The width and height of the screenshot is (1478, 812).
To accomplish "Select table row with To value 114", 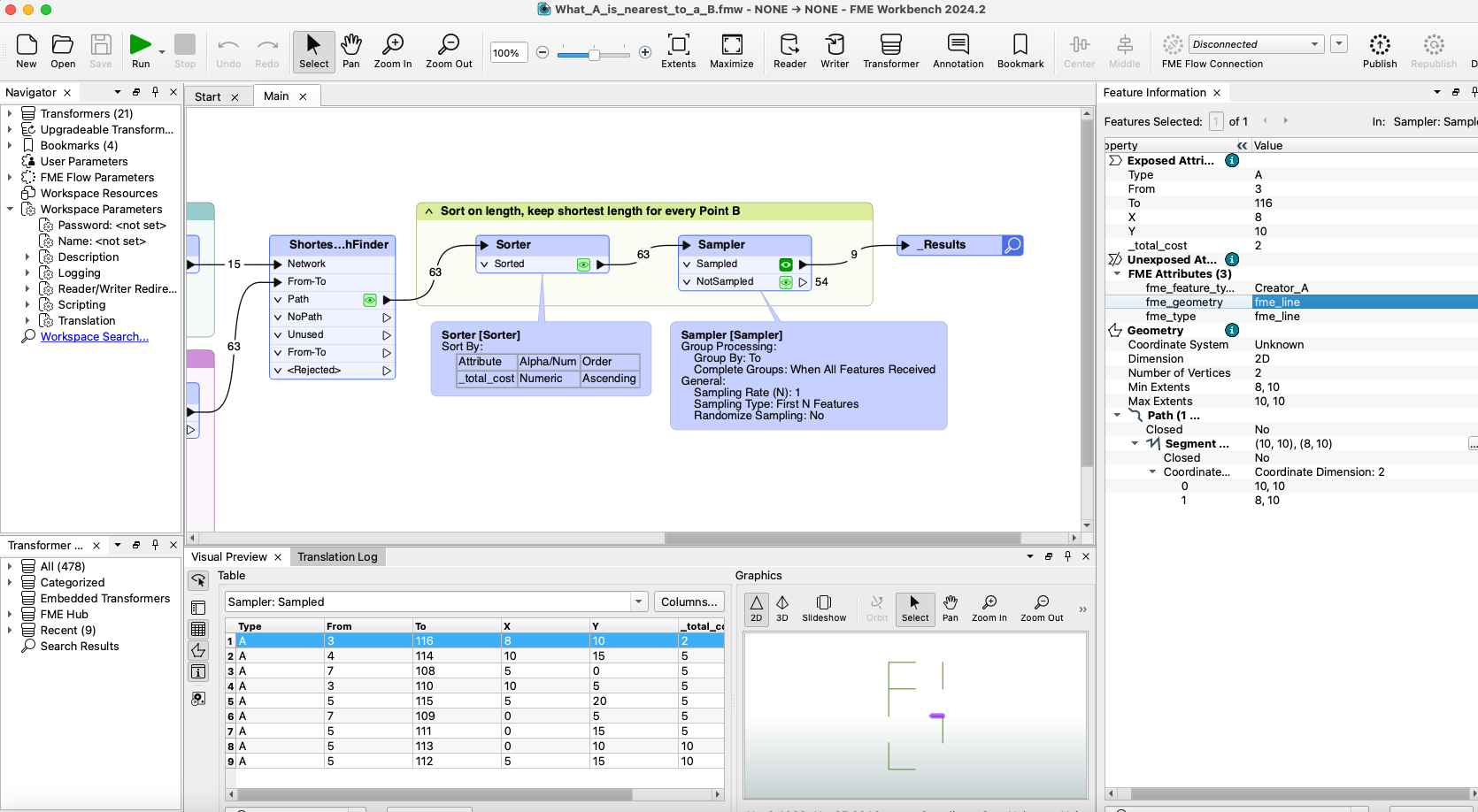I will (474, 655).
